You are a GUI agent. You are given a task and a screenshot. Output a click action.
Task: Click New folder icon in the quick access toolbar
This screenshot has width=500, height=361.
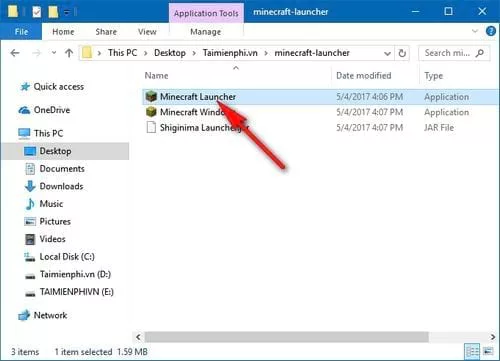tap(53, 12)
